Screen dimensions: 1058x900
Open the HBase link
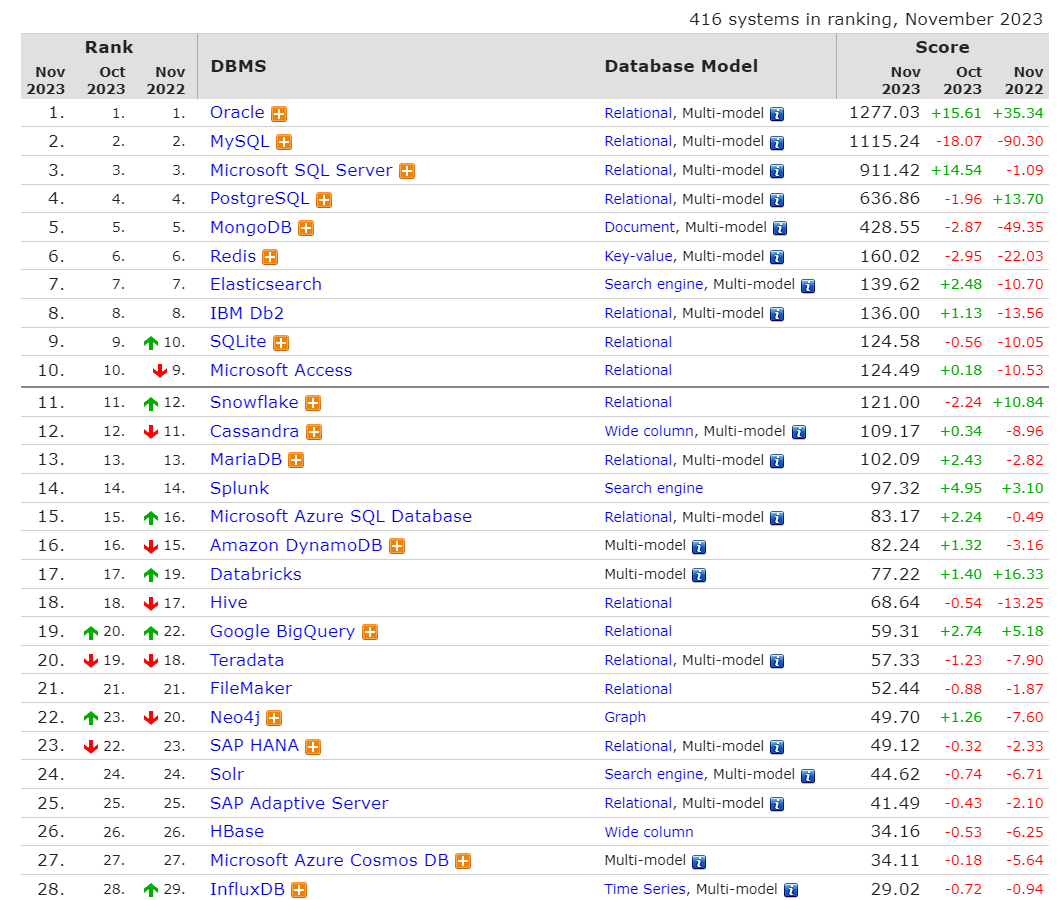237,832
